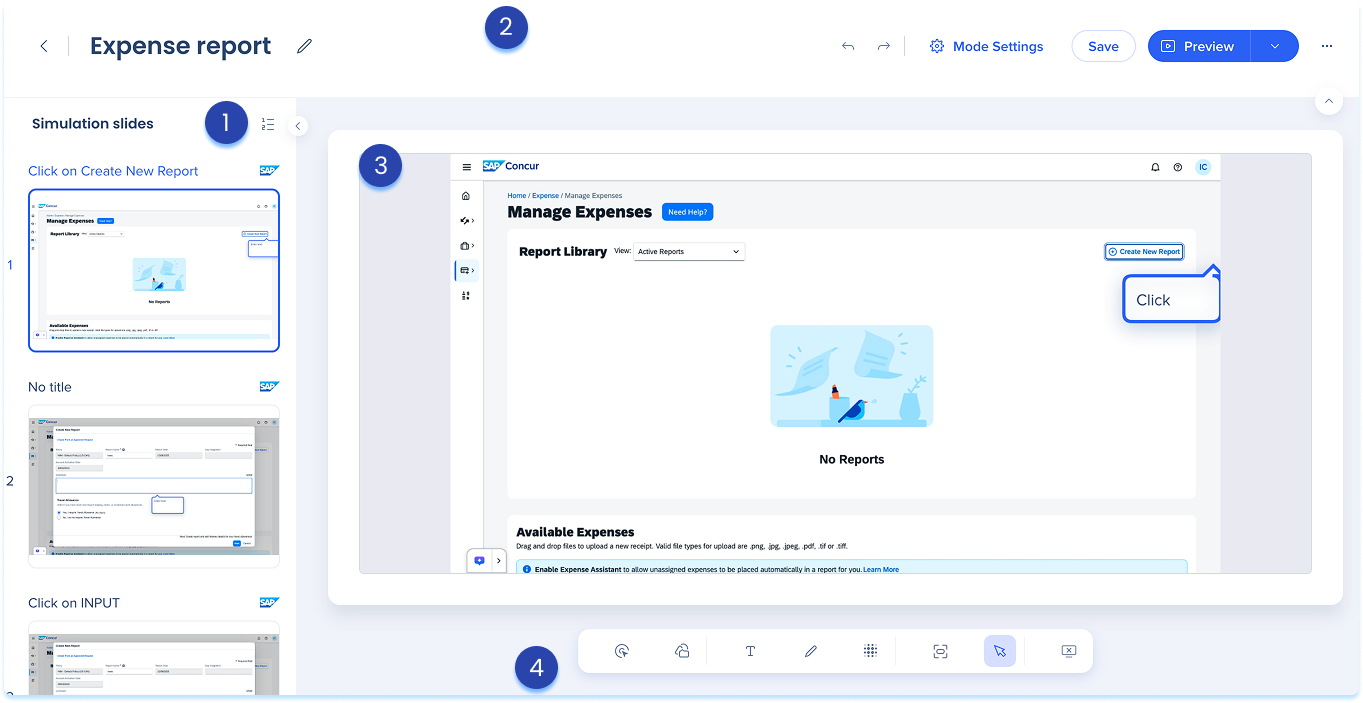This screenshot has height=703, width=1363.
Task: Go back using the left chevron
Action: (x=44, y=46)
